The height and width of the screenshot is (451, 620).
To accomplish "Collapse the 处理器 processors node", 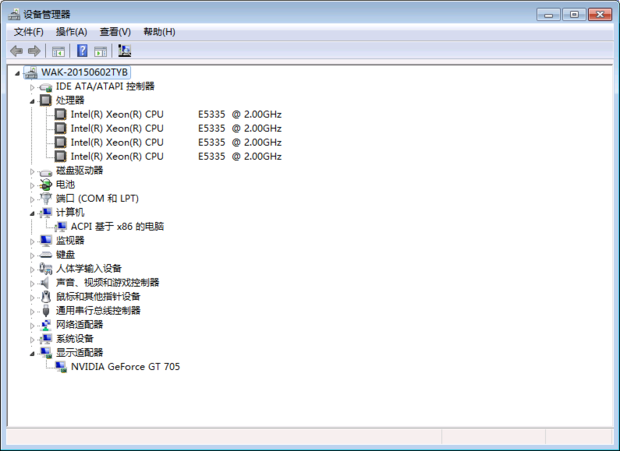I will click(x=32, y=101).
